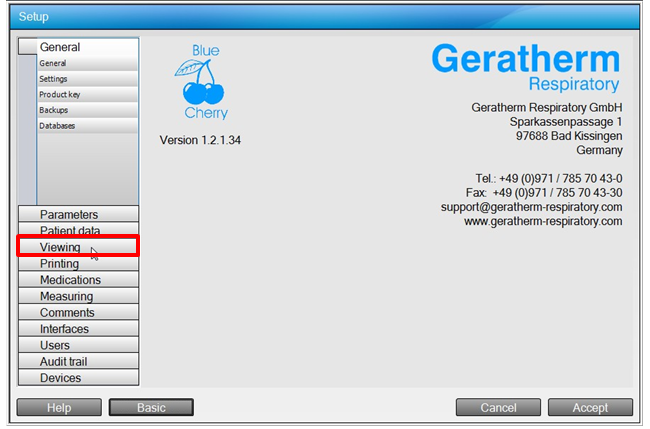Click the Version 1.2.1.34 text
This screenshot has height=429, width=650.
tap(200, 140)
